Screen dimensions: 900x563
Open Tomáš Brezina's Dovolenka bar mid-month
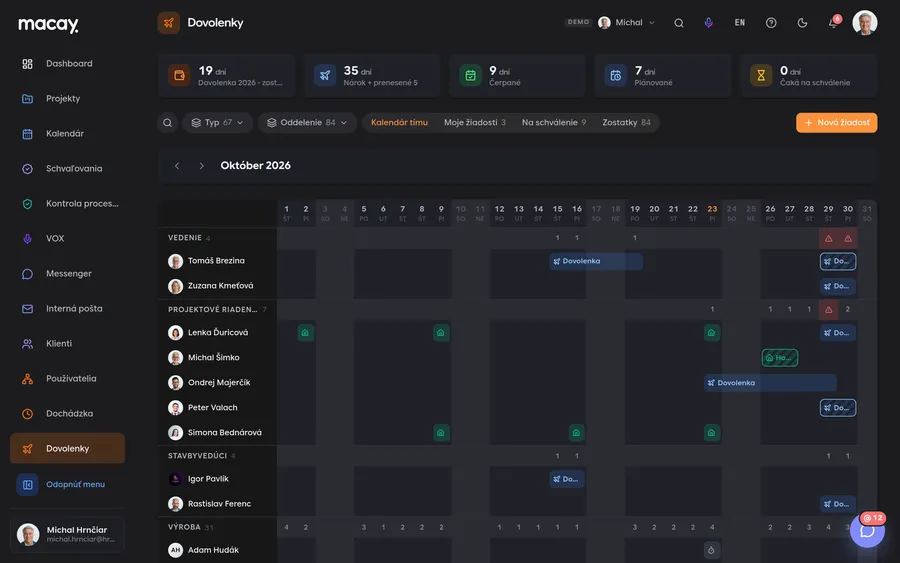(596, 261)
